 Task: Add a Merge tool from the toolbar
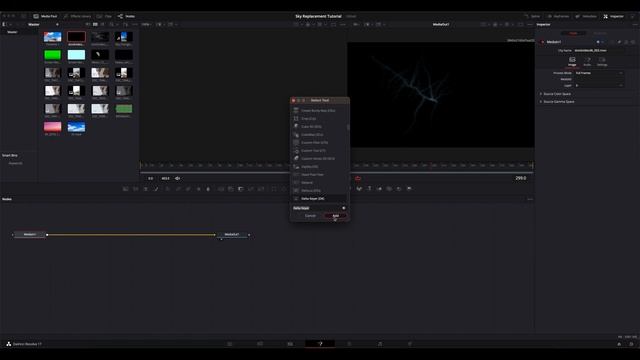point(221,189)
